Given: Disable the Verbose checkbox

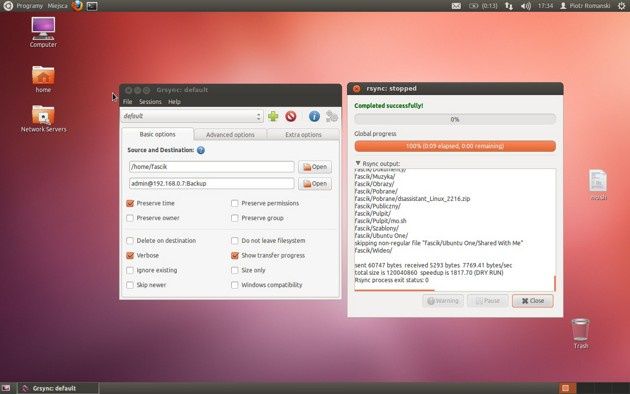Looking at the screenshot, I should [130, 255].
